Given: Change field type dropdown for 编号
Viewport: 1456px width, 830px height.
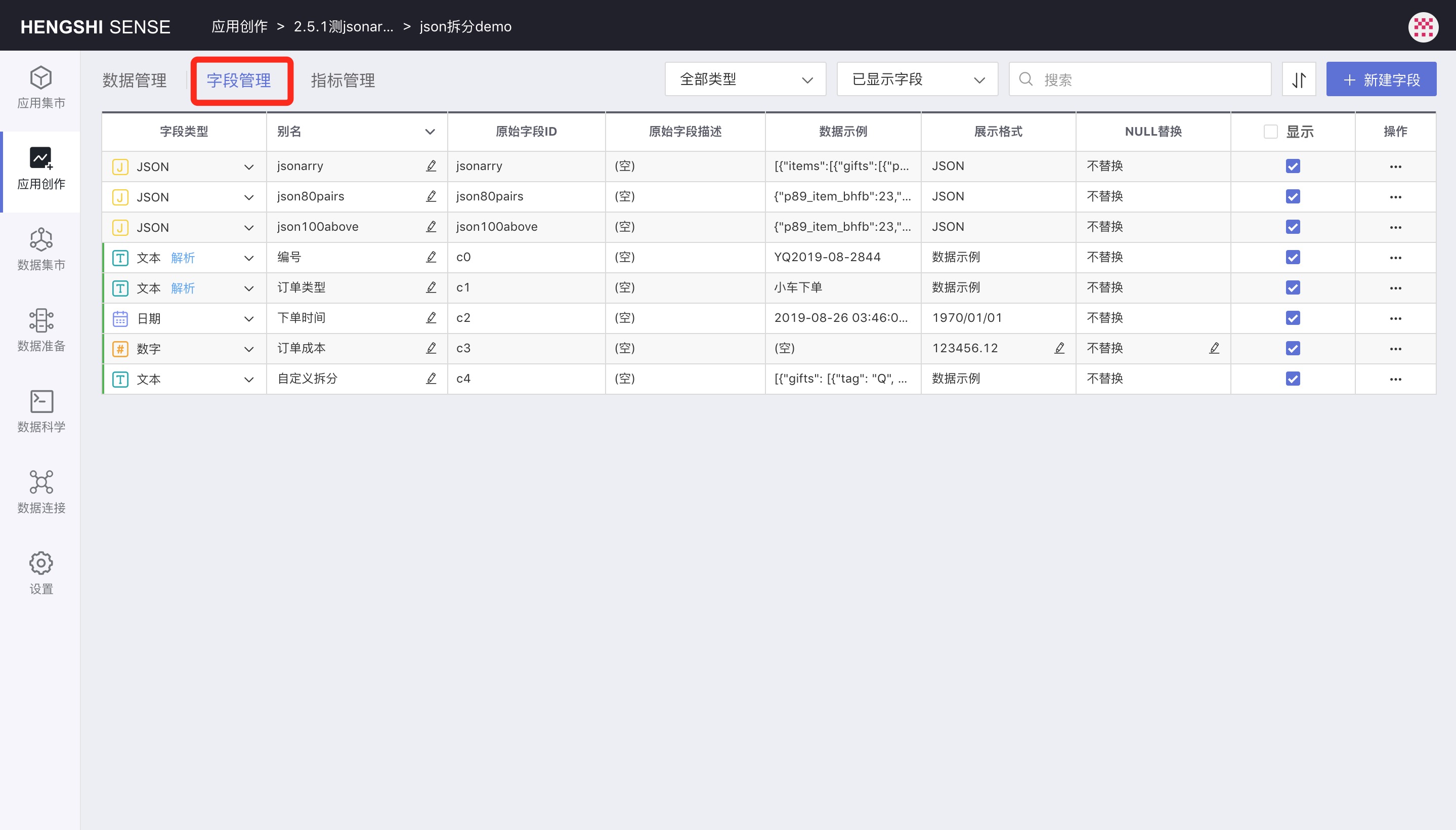Looking at the screenshot, I should pyautogui.click(x=249, y=258).
